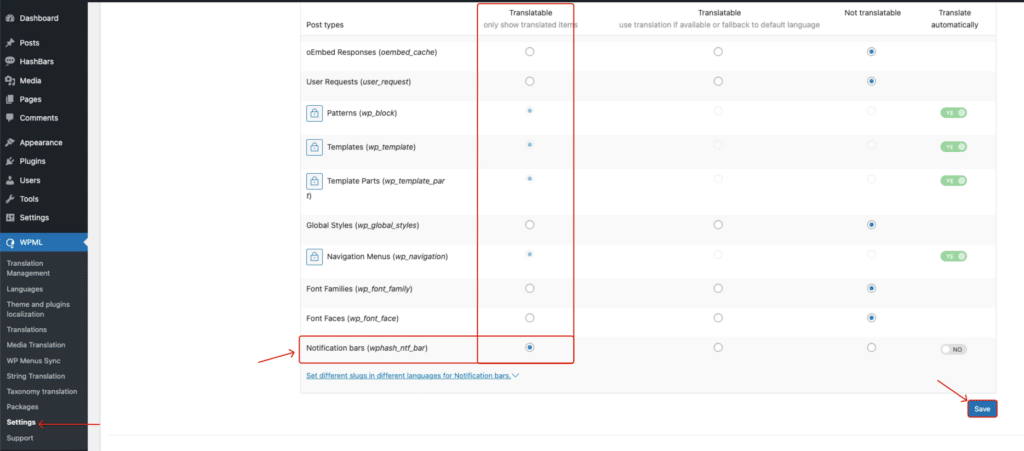Click lock icon beside Template Parts
The height and width of the screenshot is (451, 1024).
[314, 180]
